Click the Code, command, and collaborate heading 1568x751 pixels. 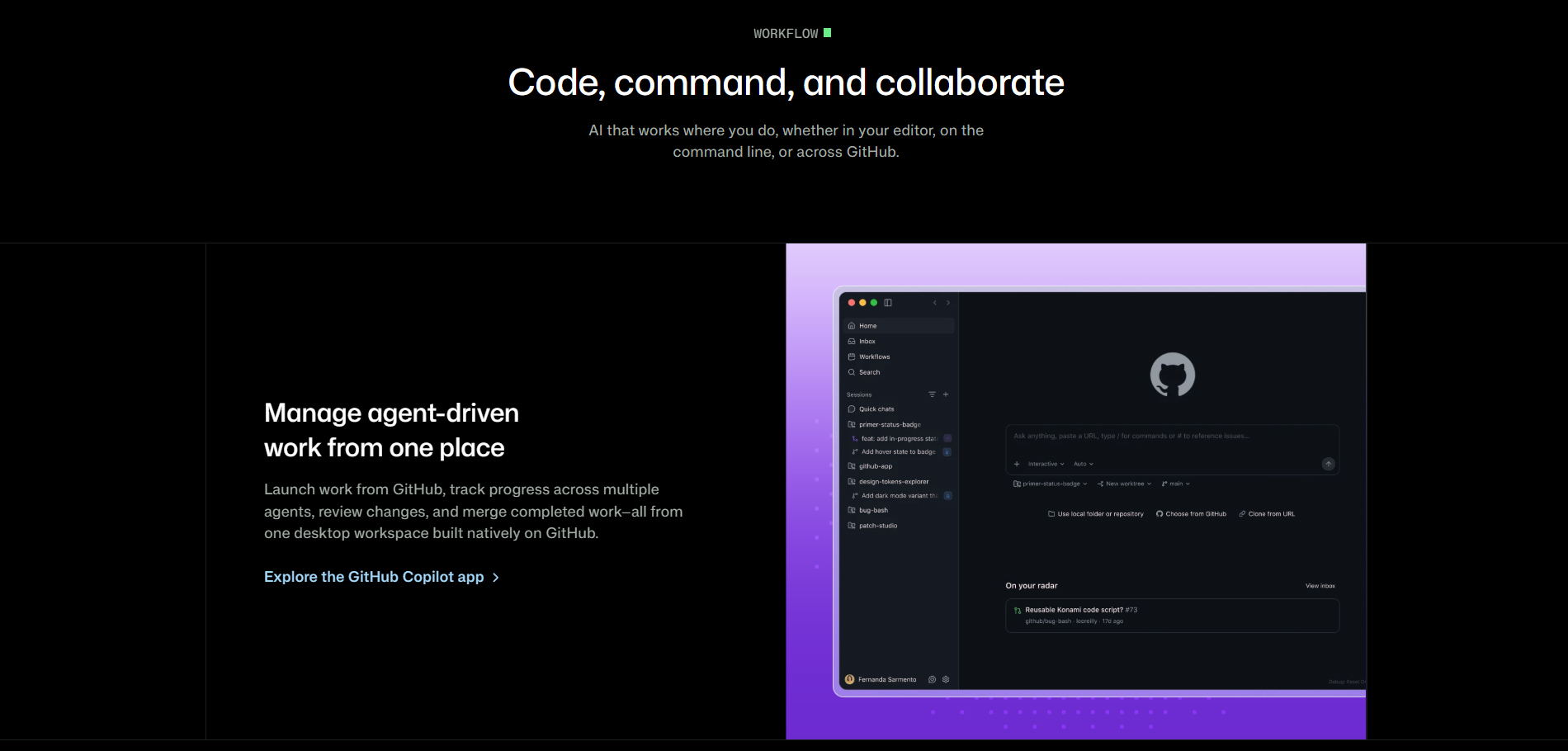click(786, 83)
